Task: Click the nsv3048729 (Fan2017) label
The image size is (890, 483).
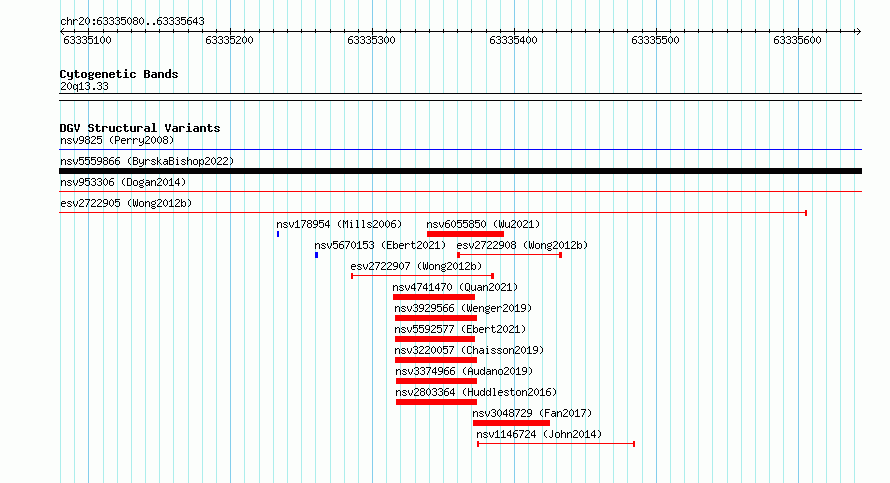Action: (x=532, y=413)
